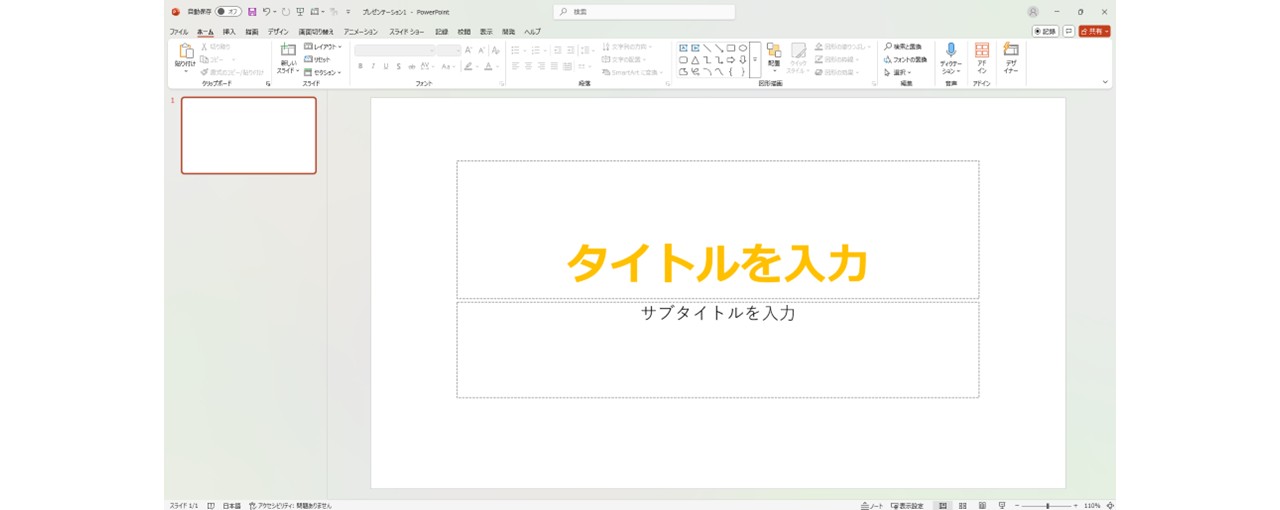Click in the search (検索) box

coord(644,12)
